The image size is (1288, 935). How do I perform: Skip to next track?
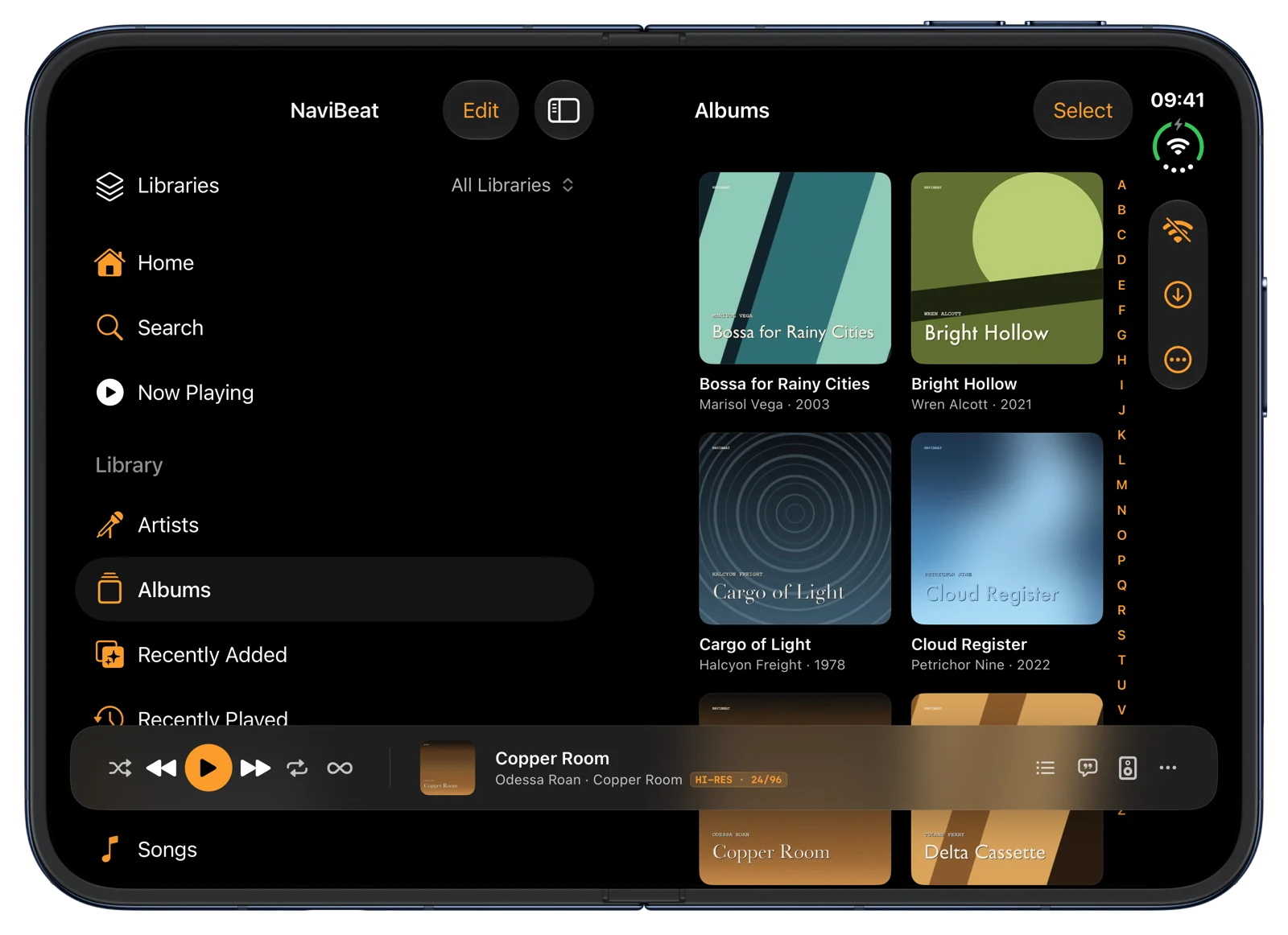[255, 768]
